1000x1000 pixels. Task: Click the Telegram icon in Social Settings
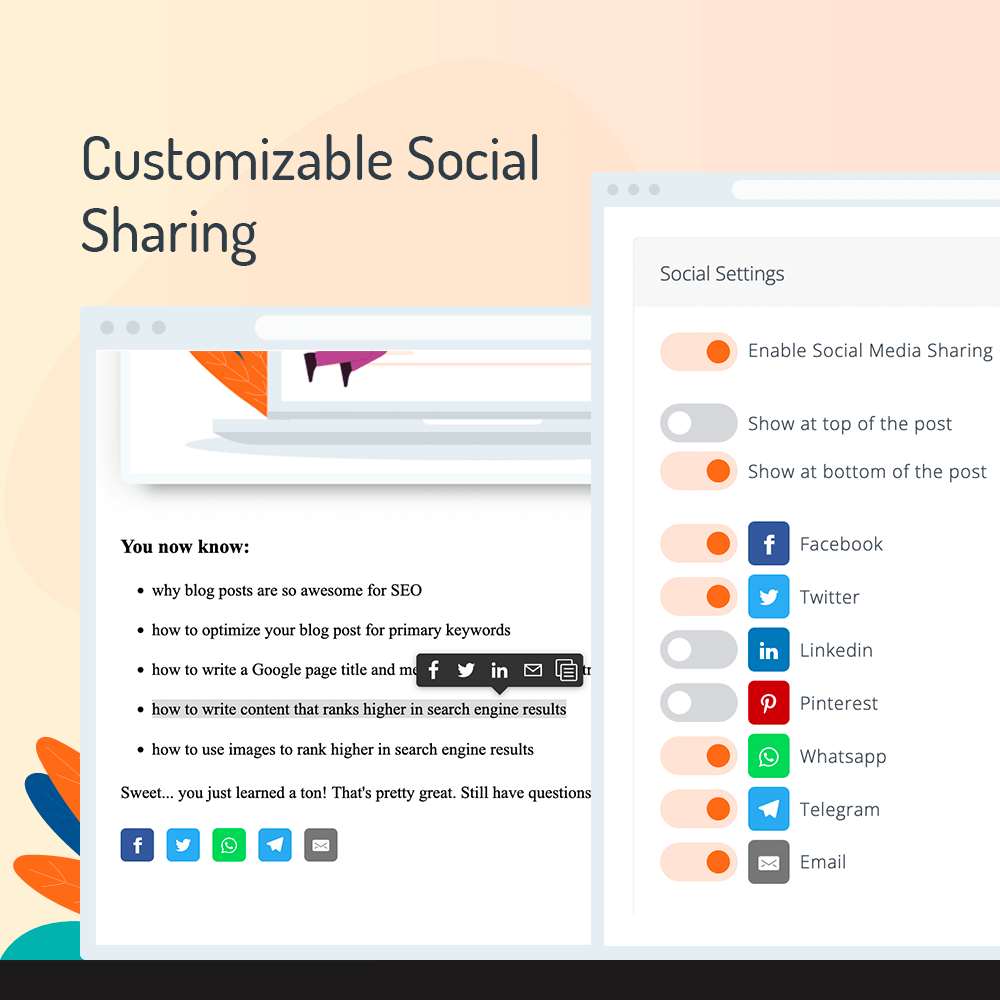[x=768, y=809]
